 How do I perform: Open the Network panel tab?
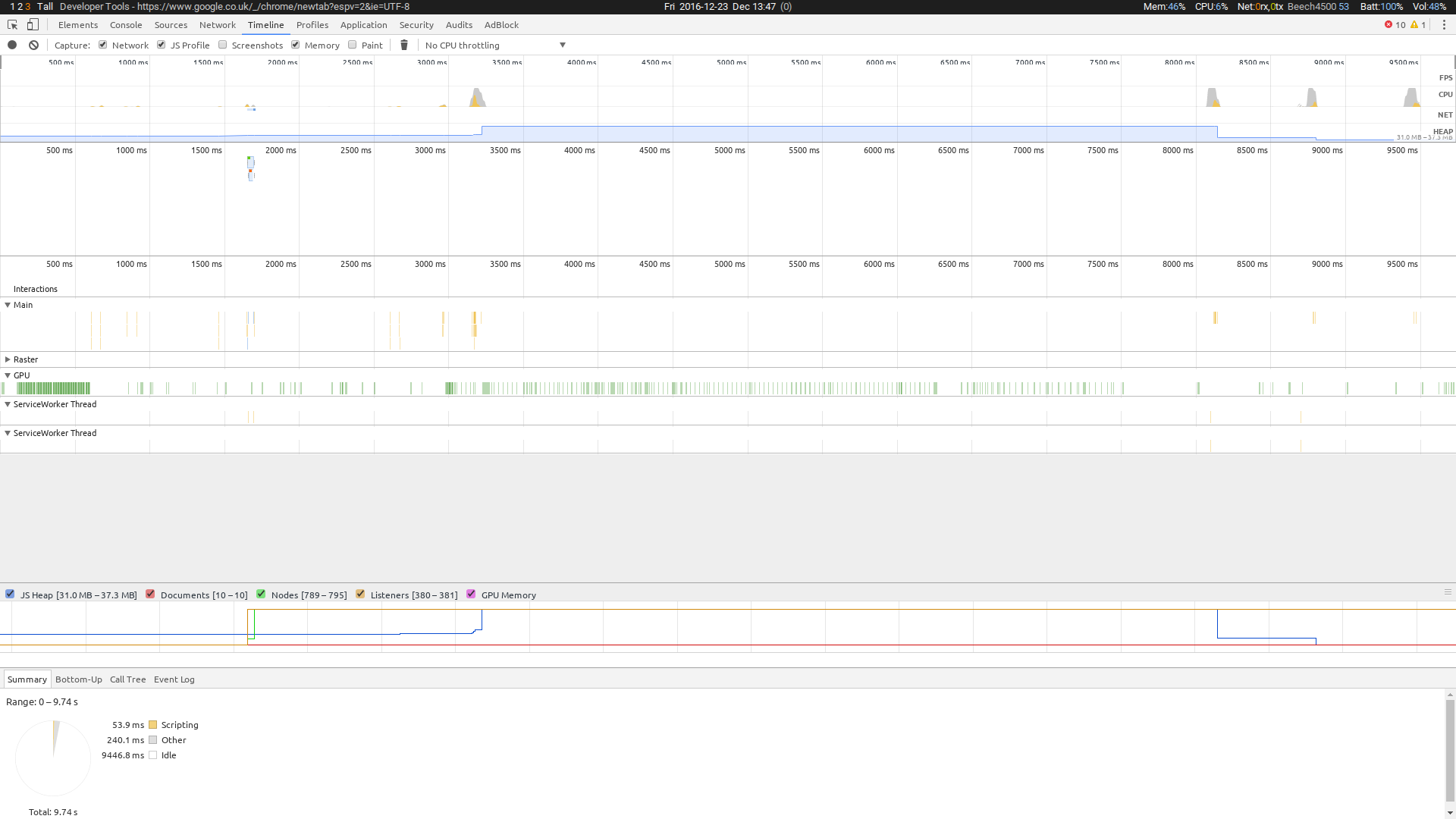[x=218, y=25]
